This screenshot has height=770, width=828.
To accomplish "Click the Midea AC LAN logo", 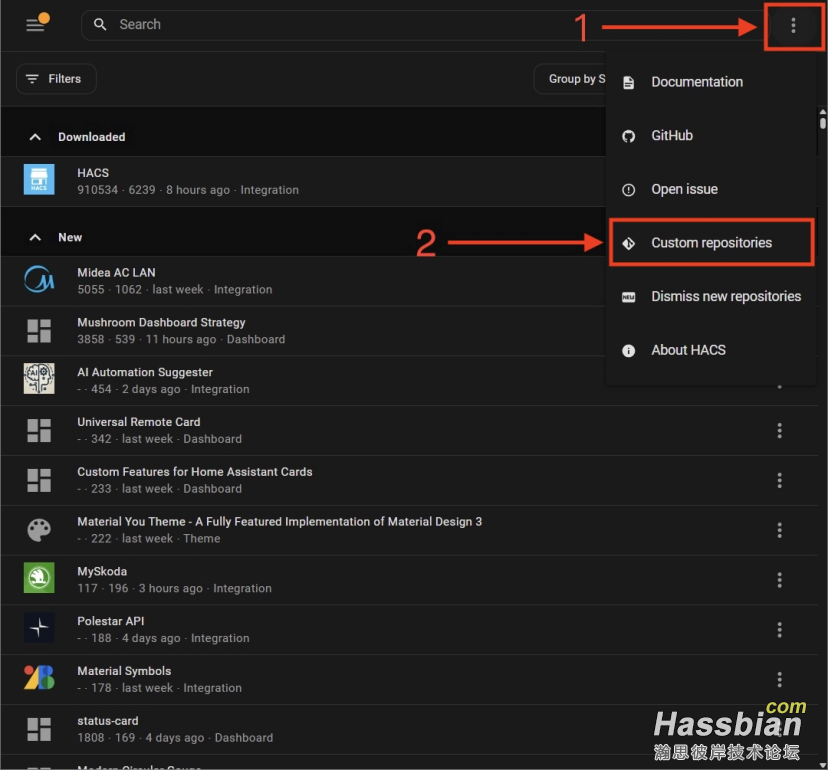I will point(39,279).
